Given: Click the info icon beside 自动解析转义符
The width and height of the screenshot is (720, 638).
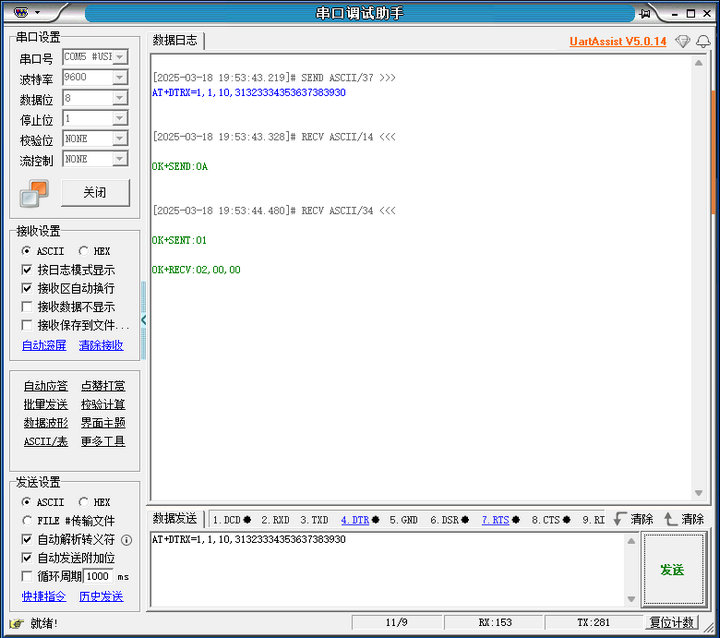Looking at the screenshot, I should (127, 540).
